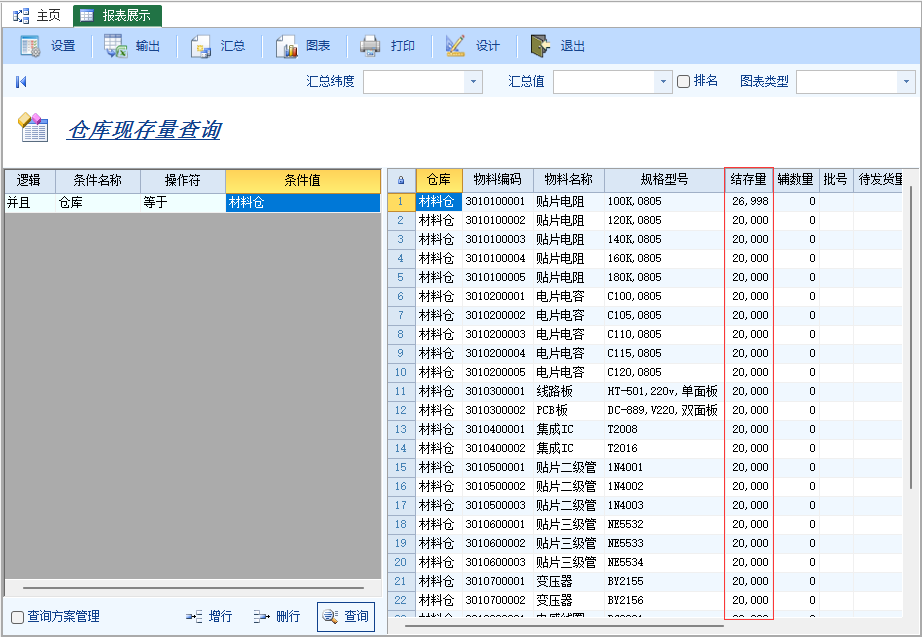Click the PCB板 material name cell

pyautogui.click(x=569, y=411)
